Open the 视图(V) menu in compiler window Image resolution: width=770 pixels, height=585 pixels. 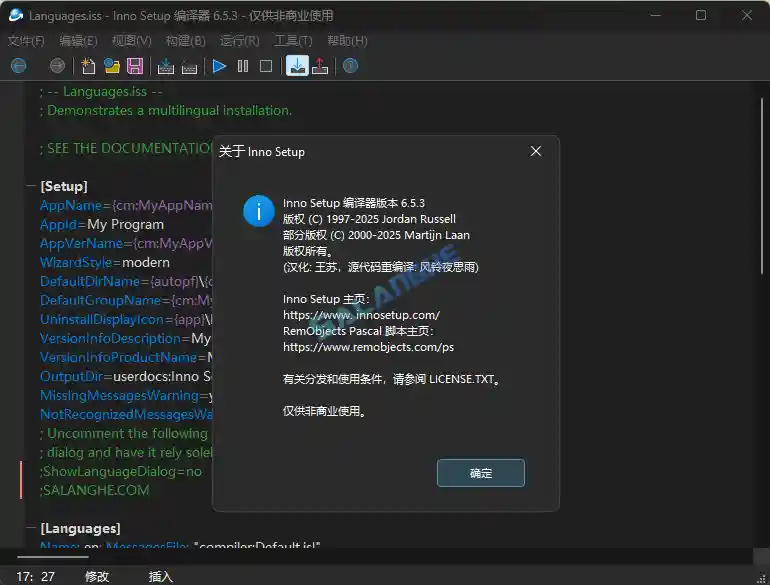pyautogui.click(x=132, y=41)
